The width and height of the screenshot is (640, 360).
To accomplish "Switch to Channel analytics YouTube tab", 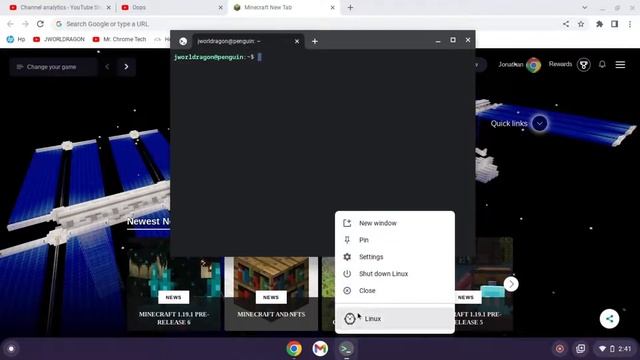I will tap(59, 7).
